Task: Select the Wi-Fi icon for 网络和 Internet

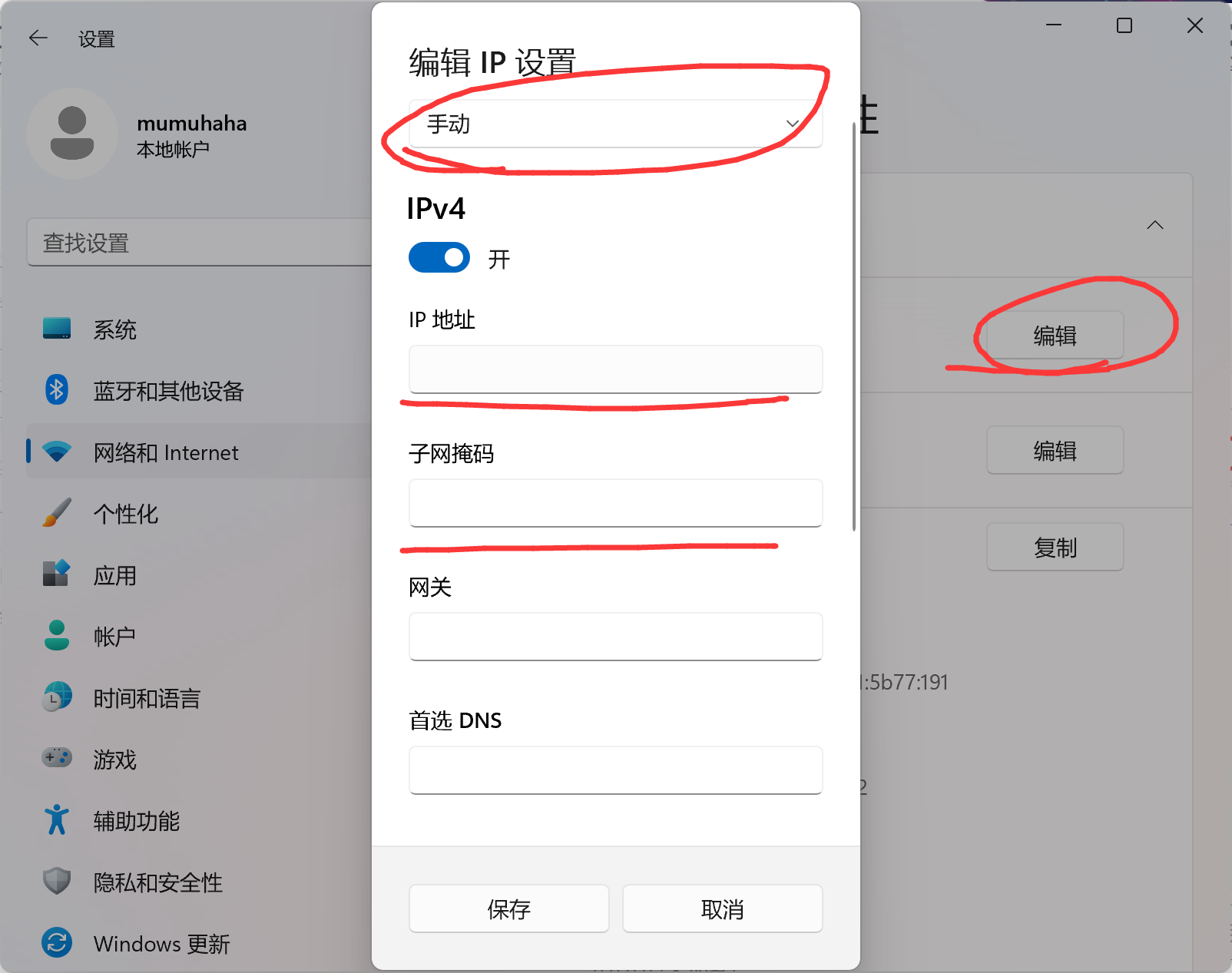Action: point(57,452)
